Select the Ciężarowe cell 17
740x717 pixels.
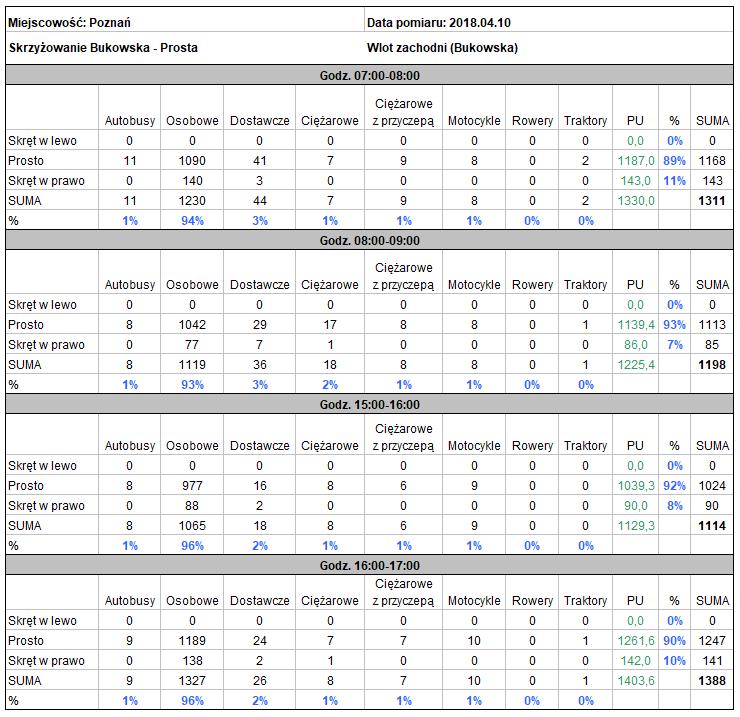click(330, 325)
